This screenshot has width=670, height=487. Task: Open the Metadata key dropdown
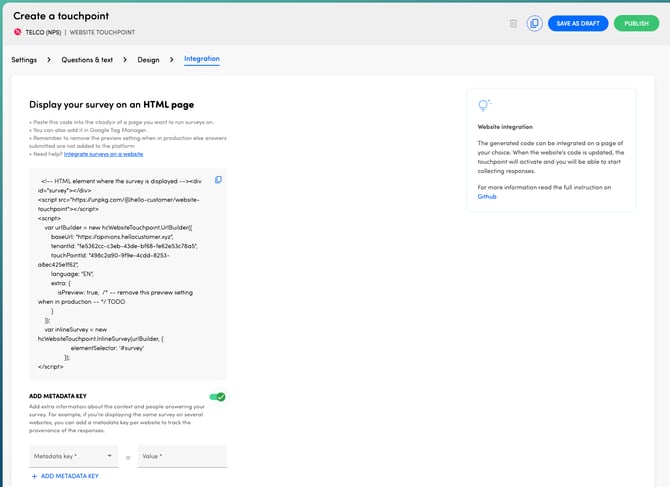pyautogui.click(x=73, y=456)
